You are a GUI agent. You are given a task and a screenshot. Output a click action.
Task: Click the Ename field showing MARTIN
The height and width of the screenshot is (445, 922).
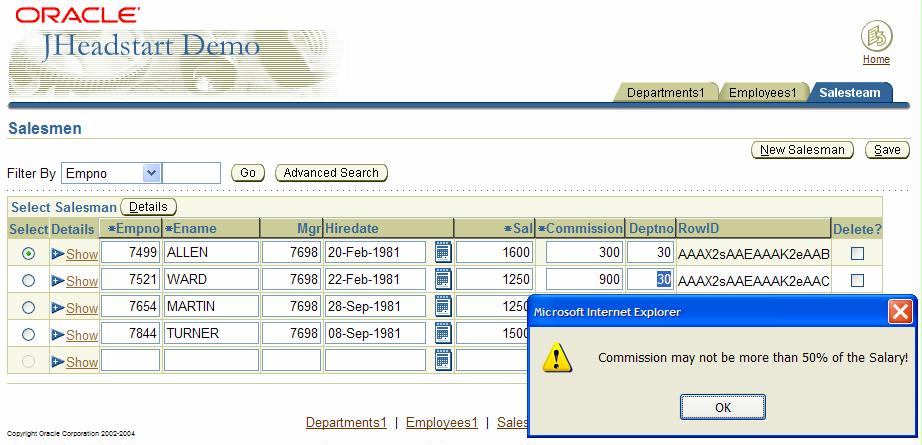tap(211, 306)
